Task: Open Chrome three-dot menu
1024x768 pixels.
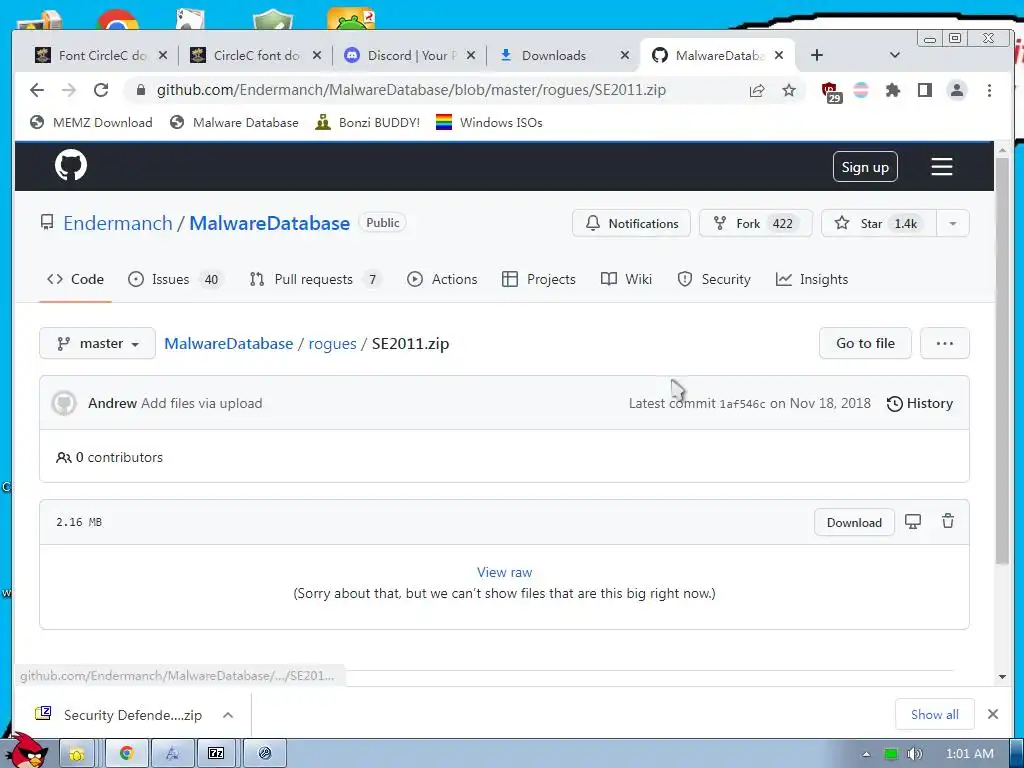Action: [989, 90]
